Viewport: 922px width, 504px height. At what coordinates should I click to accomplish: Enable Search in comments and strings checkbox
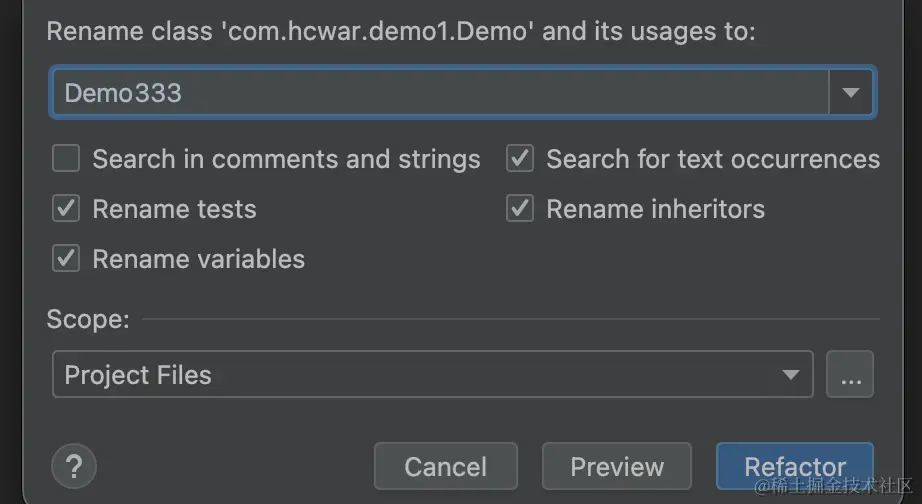click(x=66, y=159)
